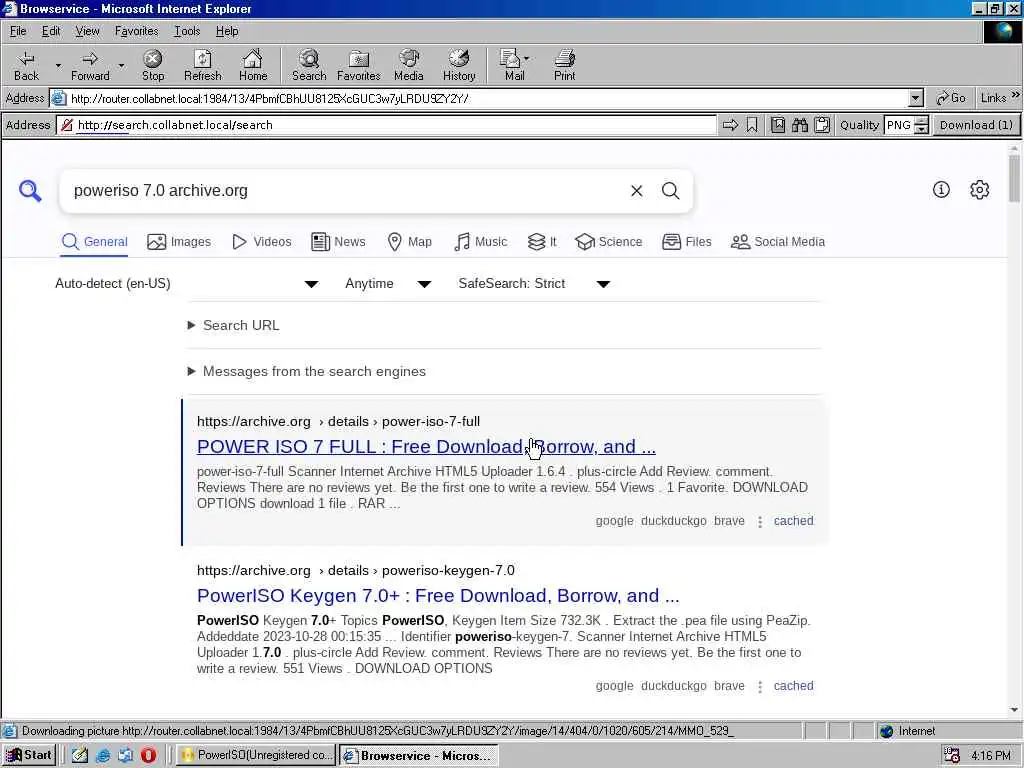The width and height of the screenshot is (1024, 768).
Task: Open search preferences gear icon
Action: pyautogui.click(x=980, y=189)
